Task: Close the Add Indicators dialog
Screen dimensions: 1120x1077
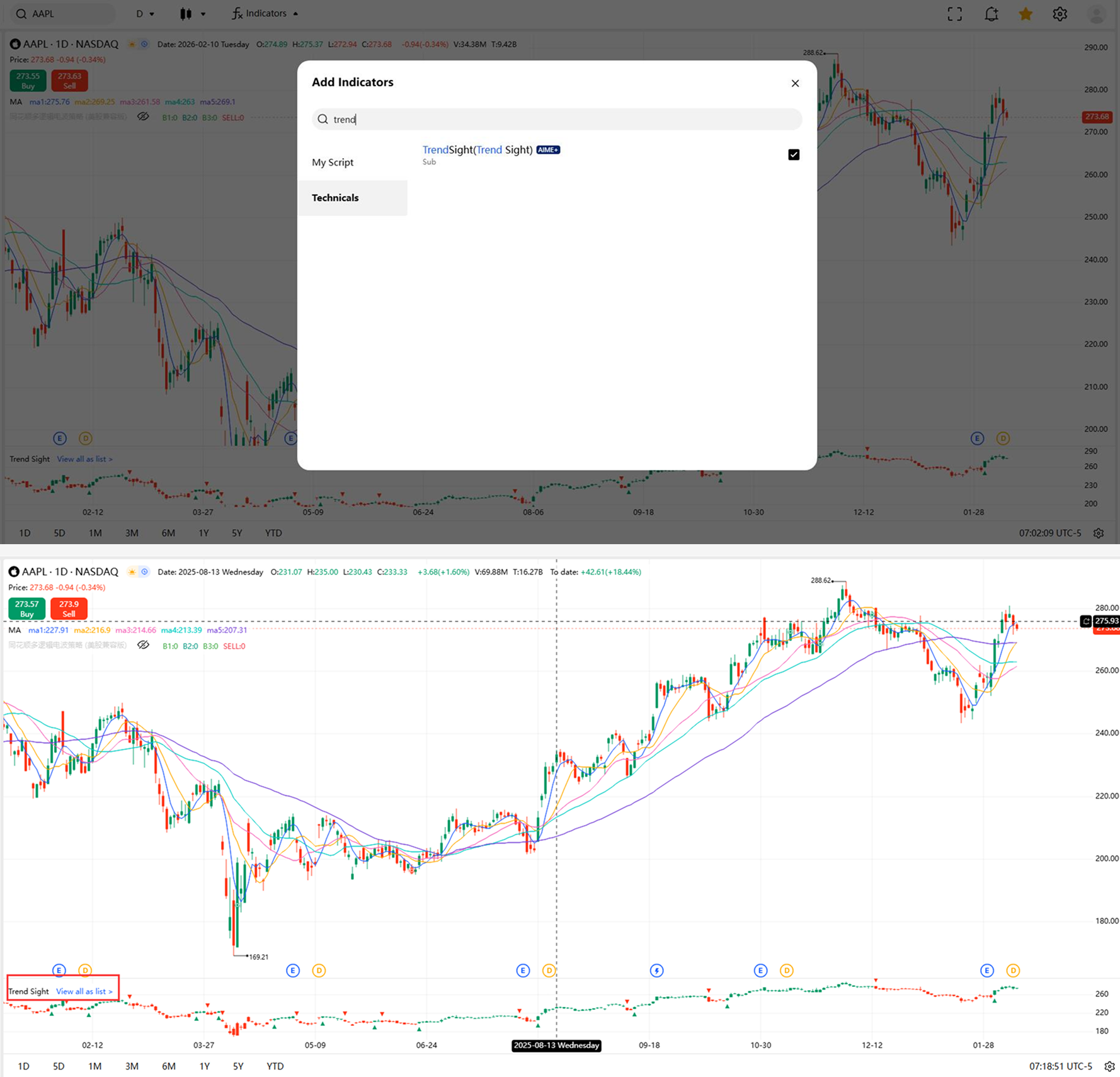Action: pyautogui.click(x=795, y=83)
